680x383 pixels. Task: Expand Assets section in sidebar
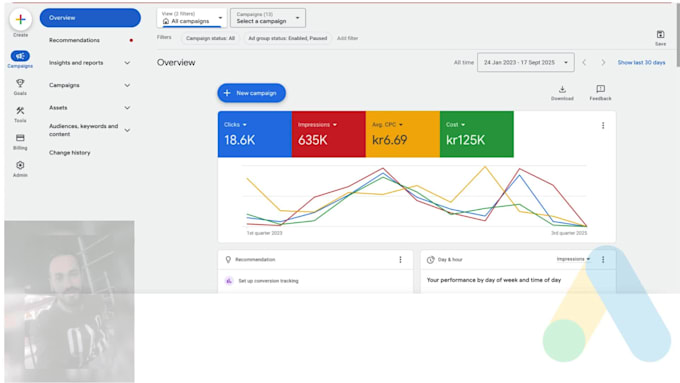point(127,108)
